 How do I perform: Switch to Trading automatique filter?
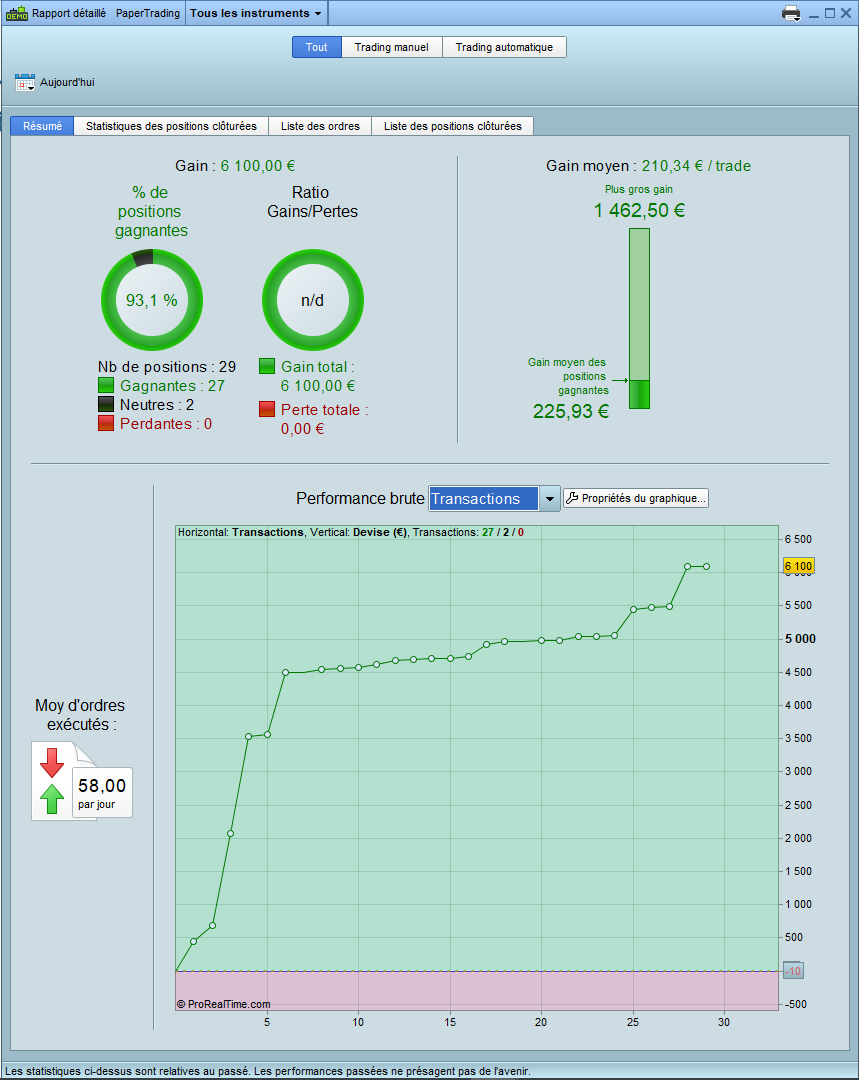point(504,47)
